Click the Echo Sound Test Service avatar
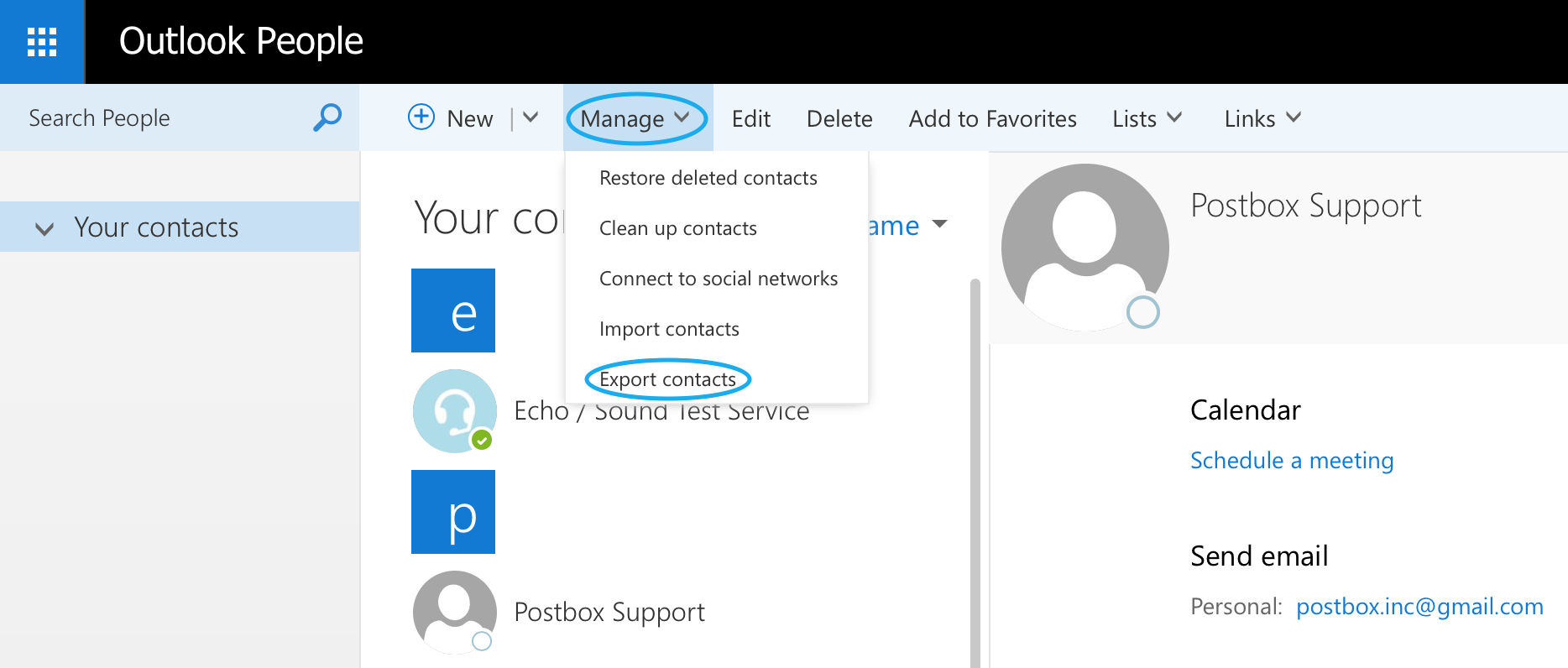Viewport: 1568px width, 668px height. point(454,411)
